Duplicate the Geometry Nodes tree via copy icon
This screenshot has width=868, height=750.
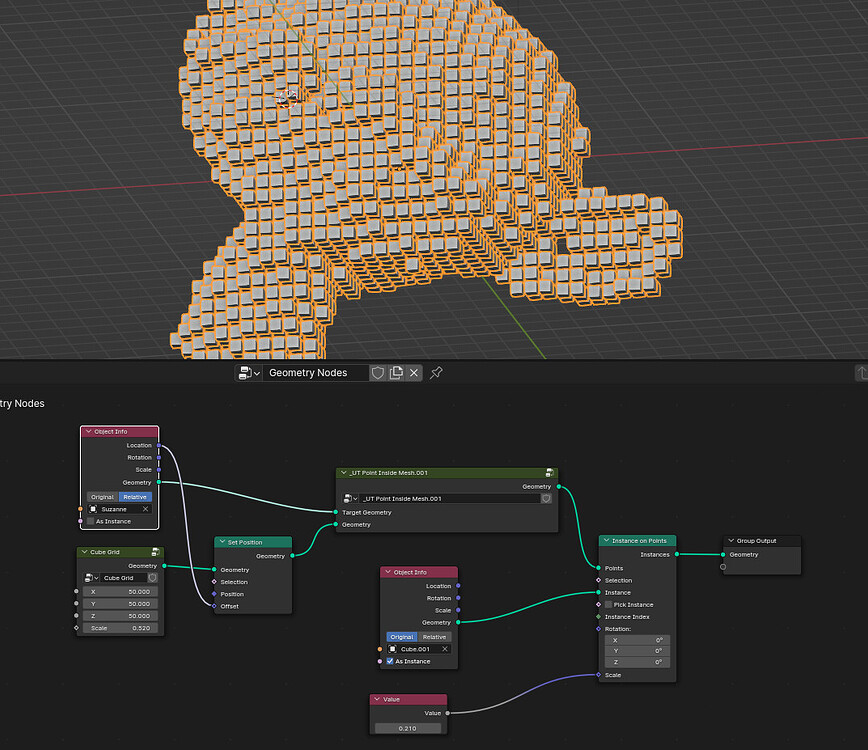point(396,373)
